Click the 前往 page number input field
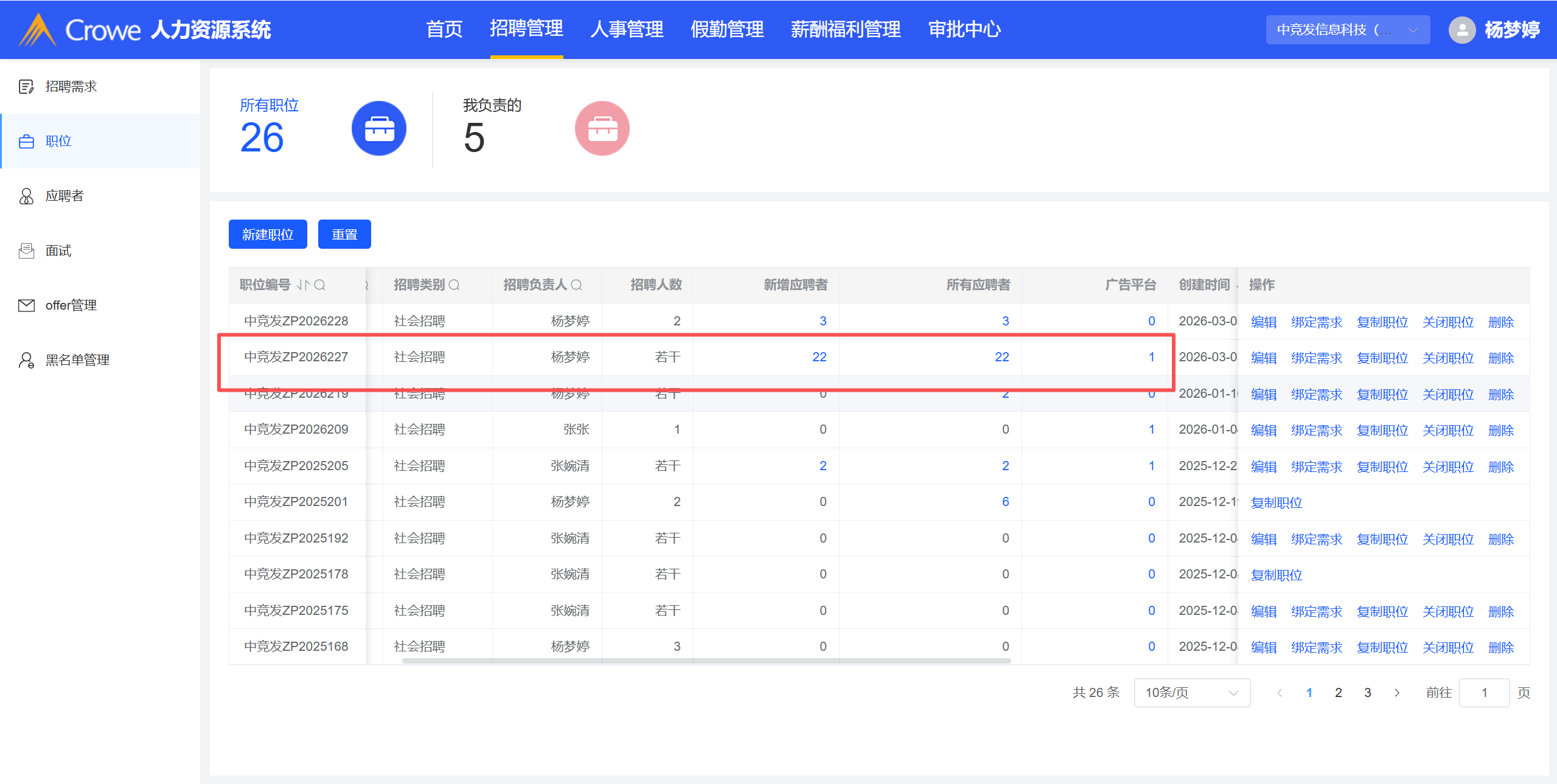The image size is (1557, 784). coord(1483,693)
